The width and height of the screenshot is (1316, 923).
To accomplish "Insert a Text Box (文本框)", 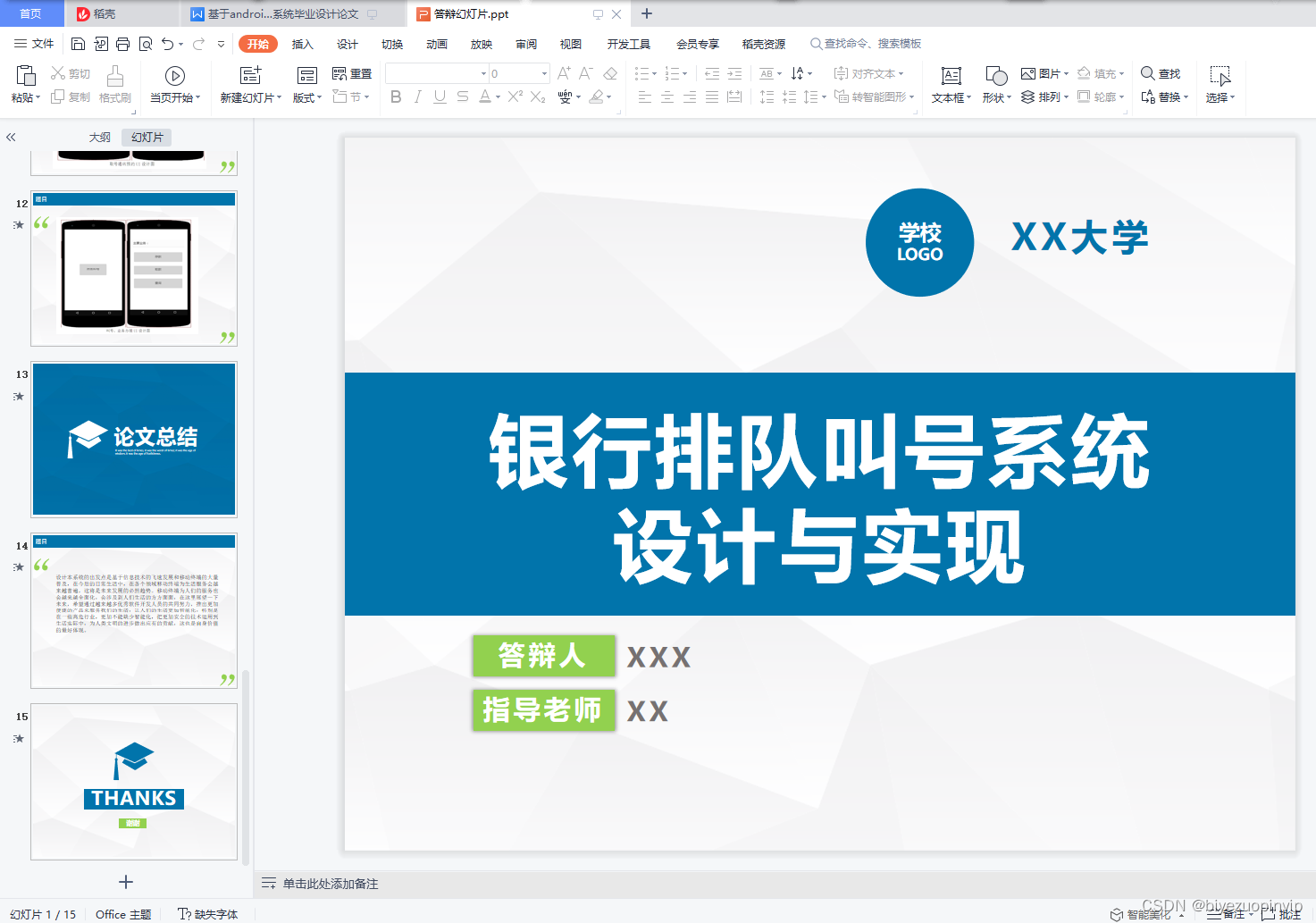I will tap(951, 85).
